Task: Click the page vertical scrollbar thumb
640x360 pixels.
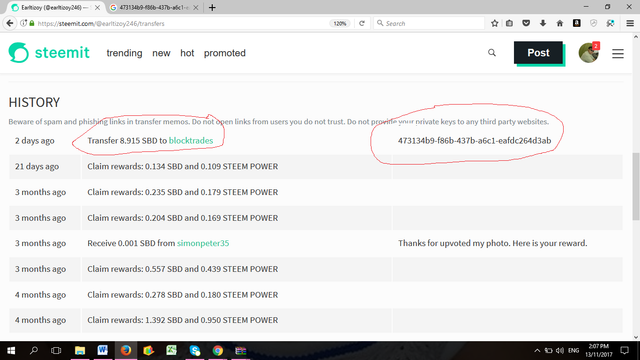Action: click(x=636, y=187)
